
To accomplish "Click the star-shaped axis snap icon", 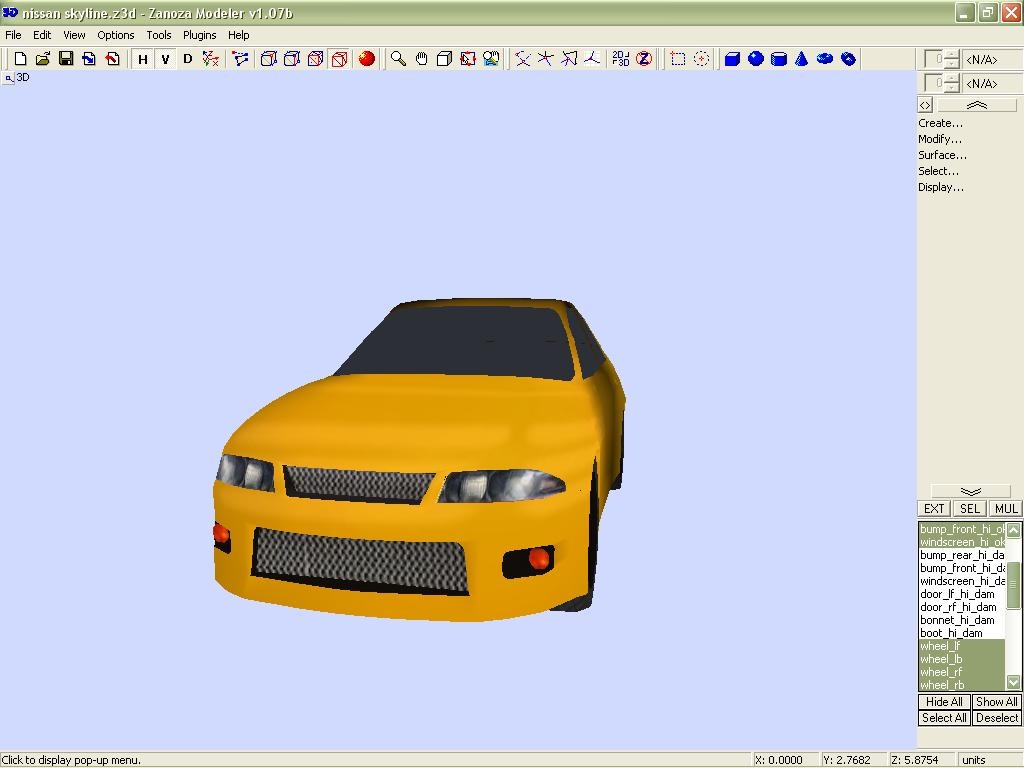I will coord(545,59).
